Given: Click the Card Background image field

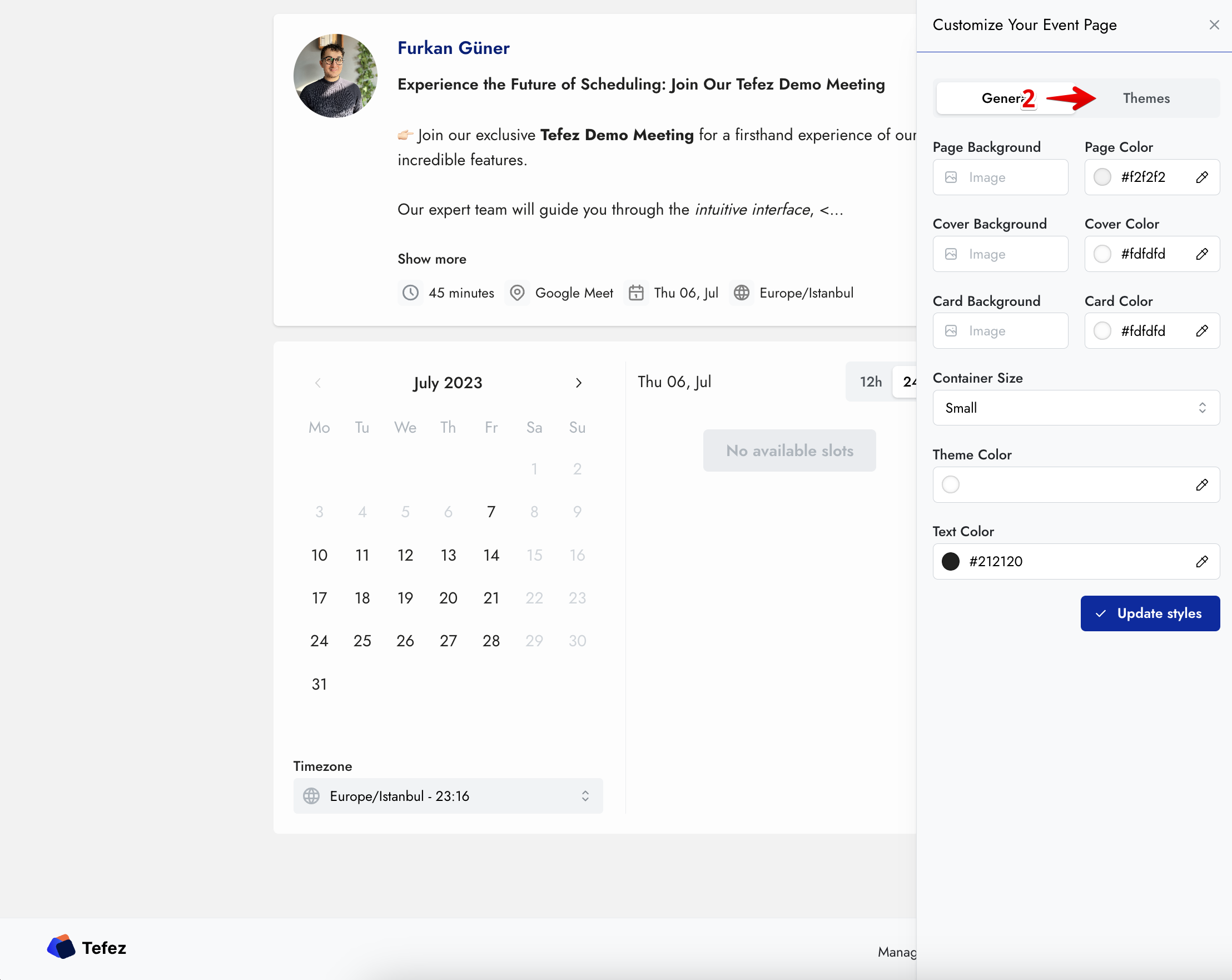Looking at the screenshot, I should 1000,330.
